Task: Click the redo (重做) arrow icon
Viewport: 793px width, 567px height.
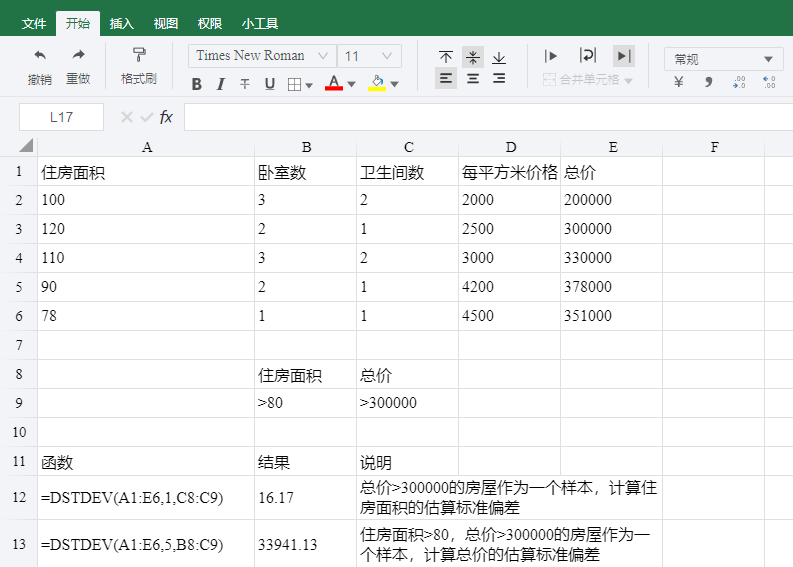Action: pyautogui.click(x=78, y=55)
